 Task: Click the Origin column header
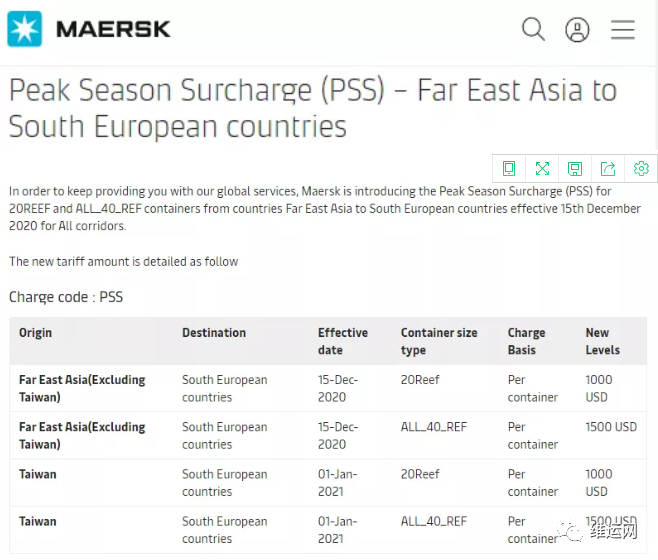[x=35, y=333]
